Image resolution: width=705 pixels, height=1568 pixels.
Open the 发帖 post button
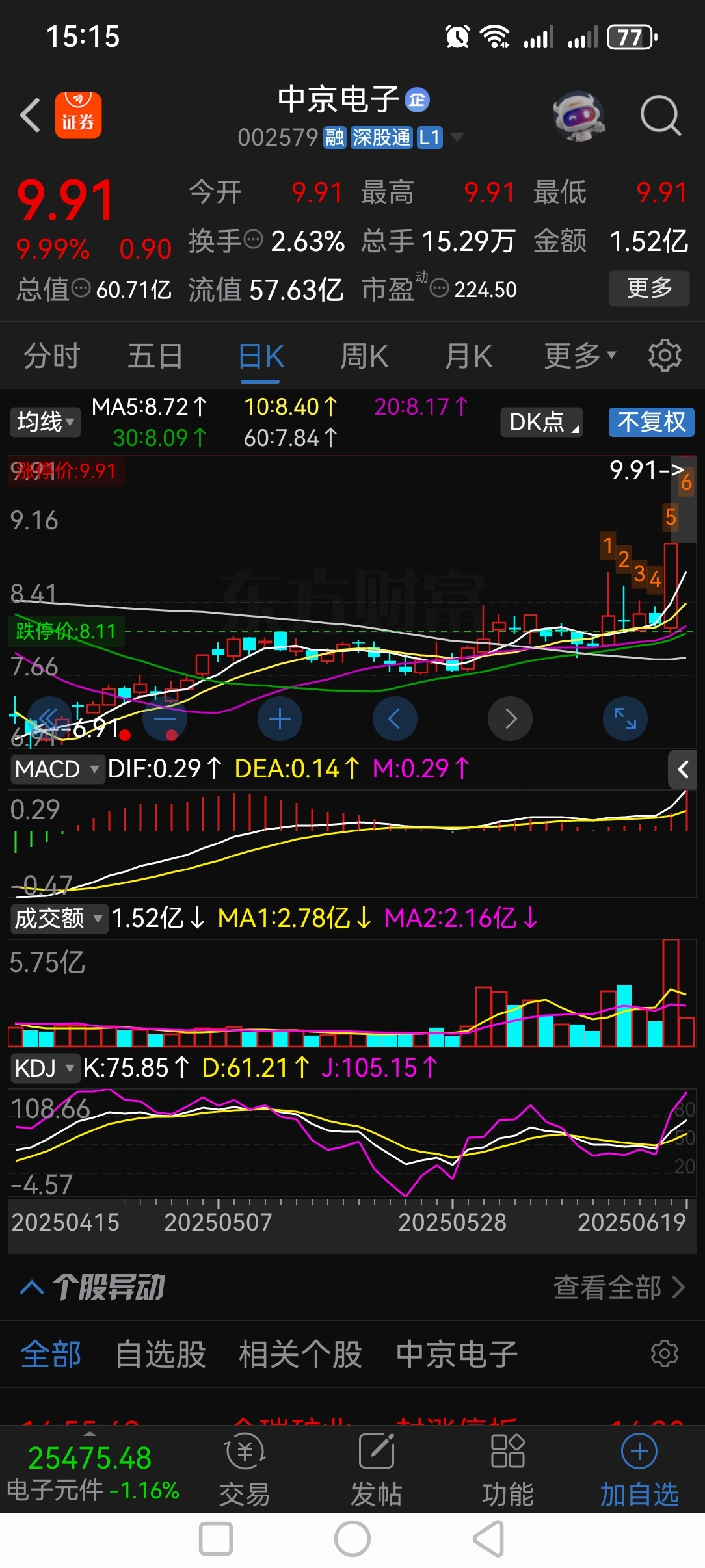[376, 1471]
